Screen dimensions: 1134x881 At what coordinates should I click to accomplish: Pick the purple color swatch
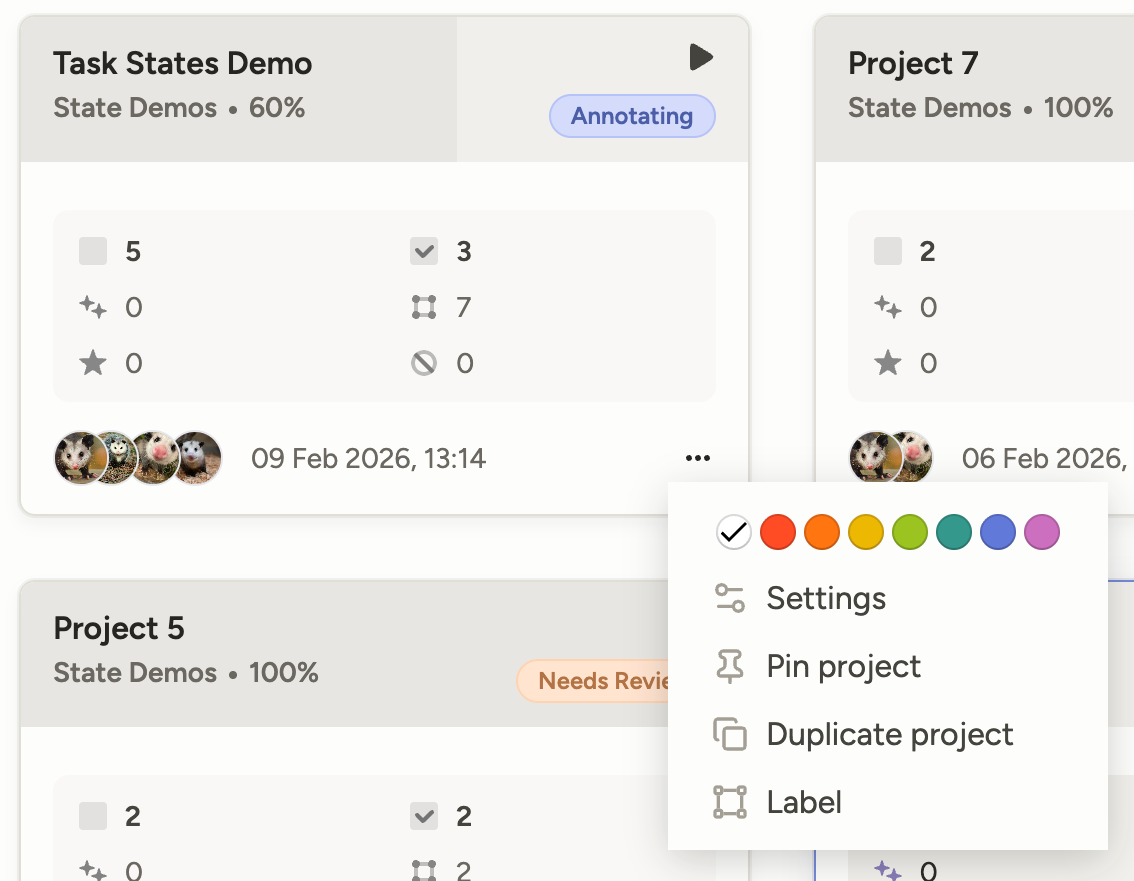[1042, 532]
